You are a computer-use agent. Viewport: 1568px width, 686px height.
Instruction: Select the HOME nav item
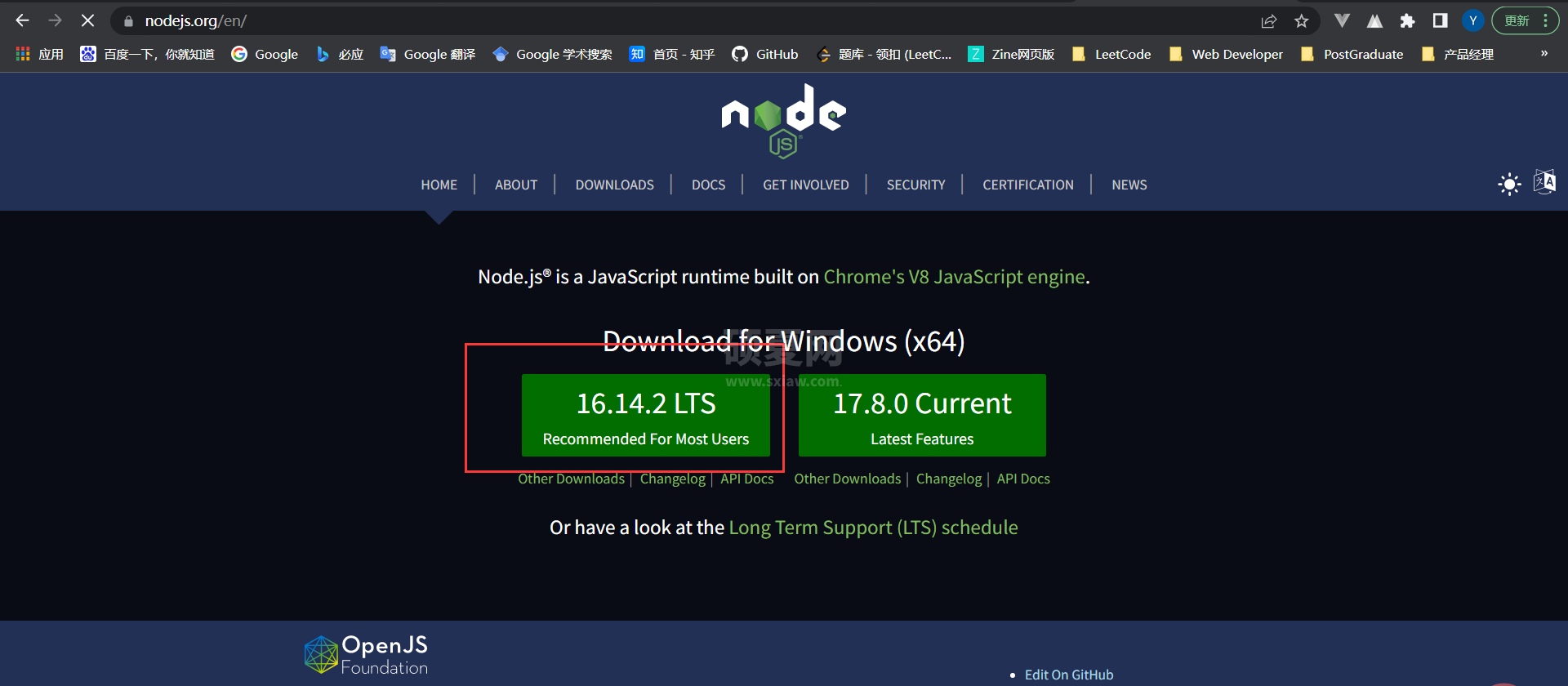439,185
